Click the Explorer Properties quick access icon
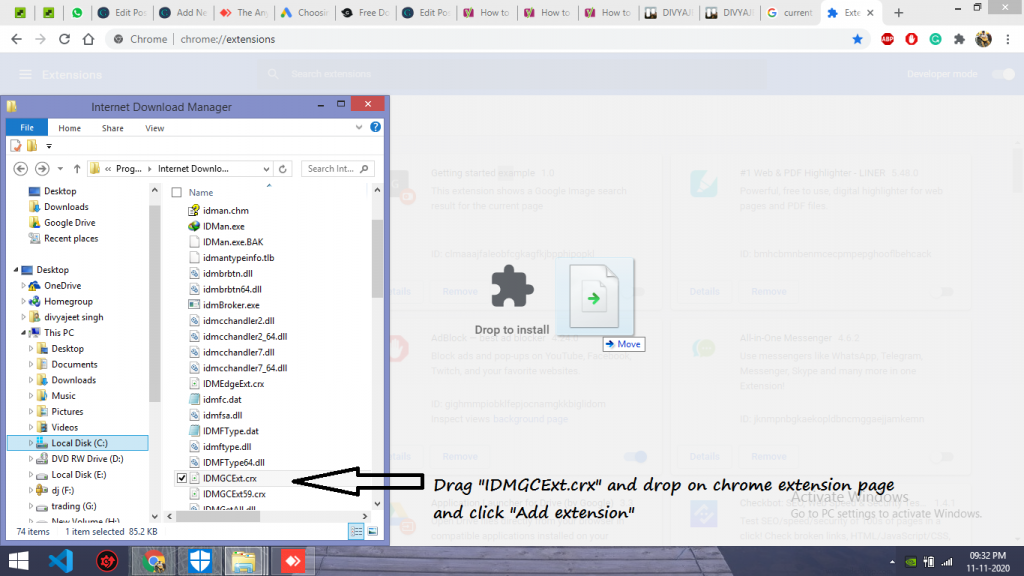1024x576 pixels. click(16, 146)
